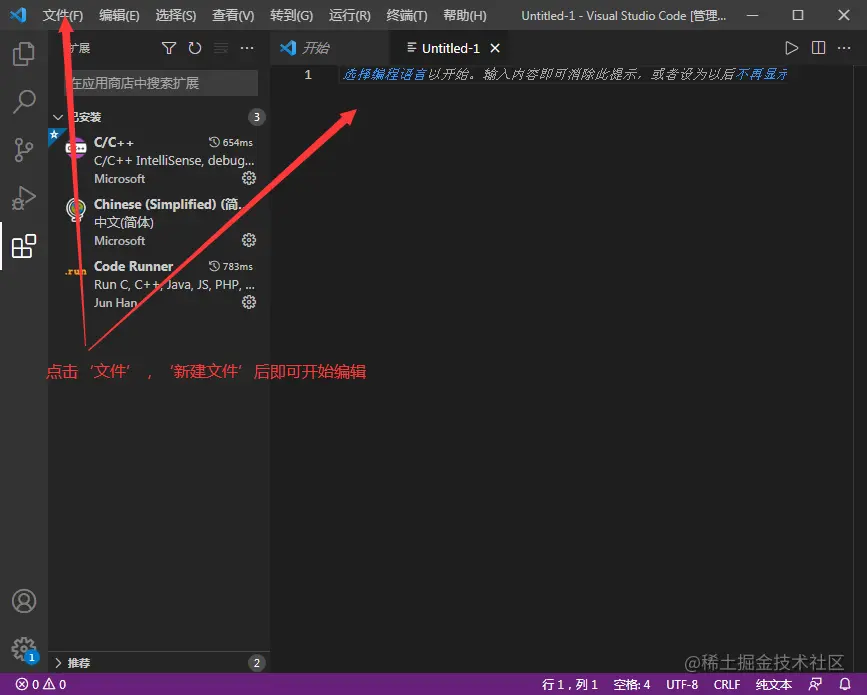
Task: Change language mode via 纯文本
Action: pyautogui.click(x=774, y=684)
